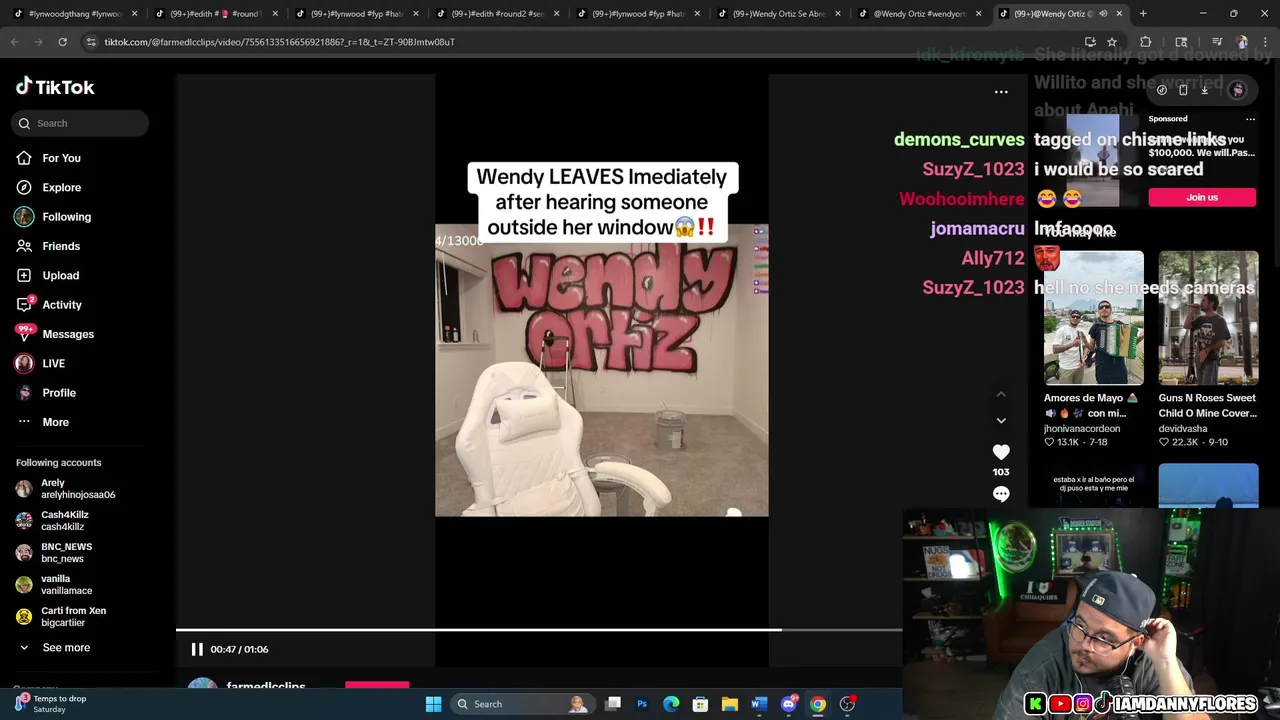Image resolution: width=1280 pixels, height=720 pixels.
Task: Click the TikTok logo
Action: coord(55,87)
